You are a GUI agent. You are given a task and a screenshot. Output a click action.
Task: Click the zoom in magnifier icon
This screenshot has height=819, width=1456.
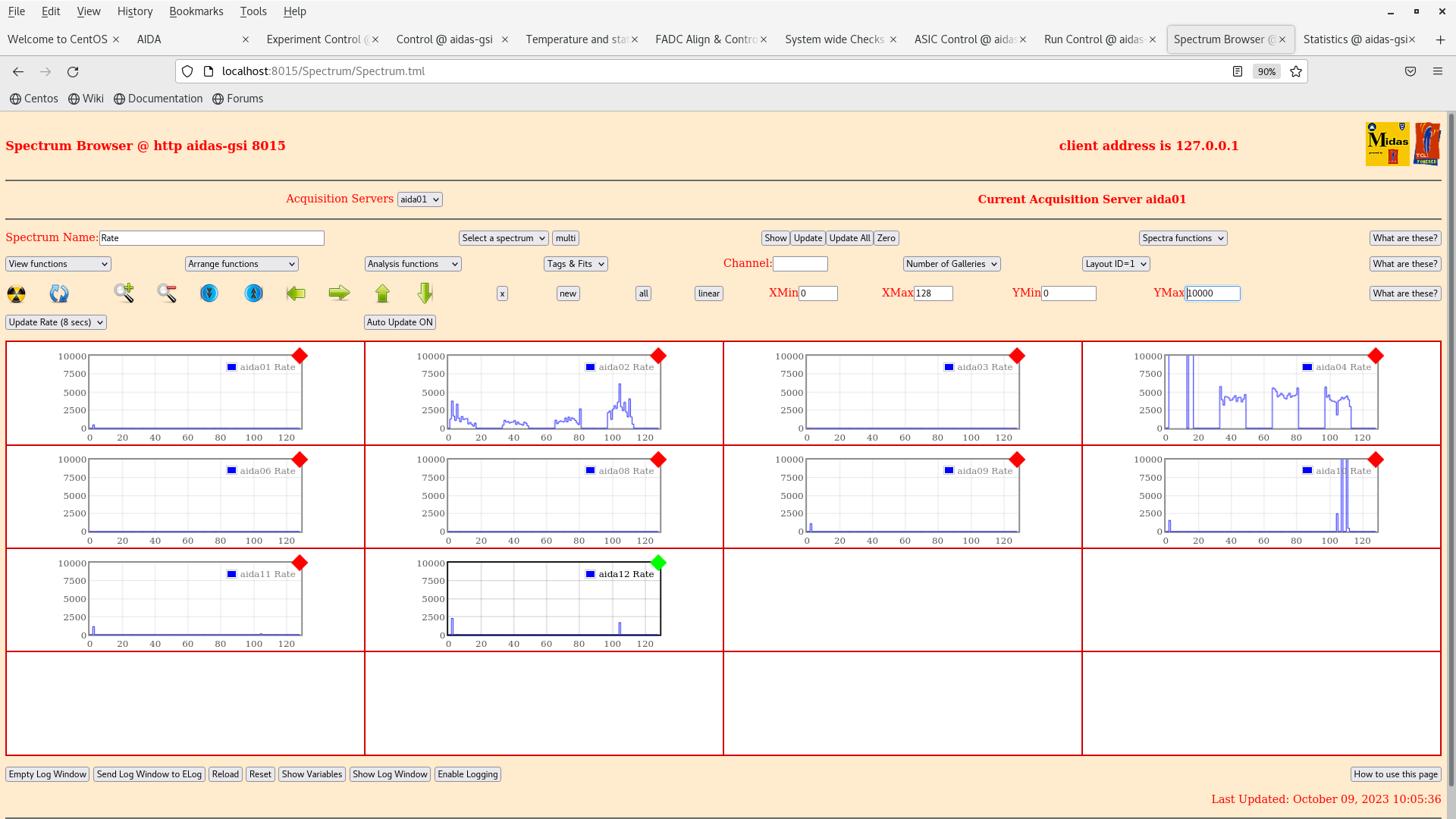pos(124,293)
